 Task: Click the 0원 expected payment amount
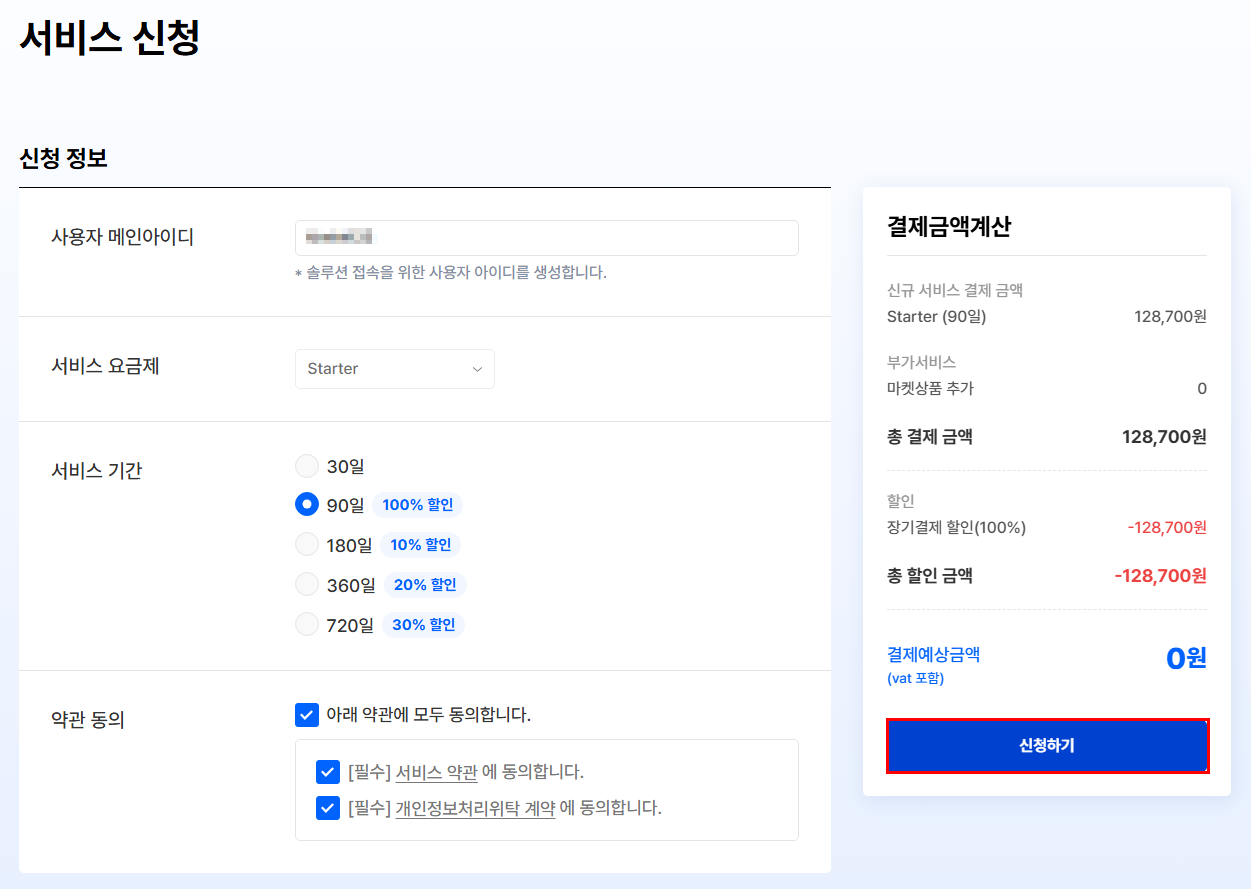(1185, 658)
